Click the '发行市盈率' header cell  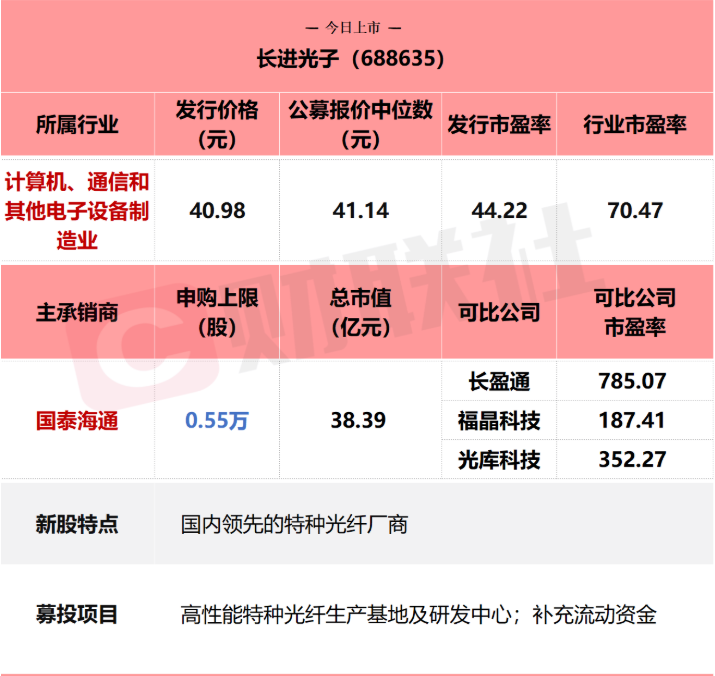tap(499, 125)
